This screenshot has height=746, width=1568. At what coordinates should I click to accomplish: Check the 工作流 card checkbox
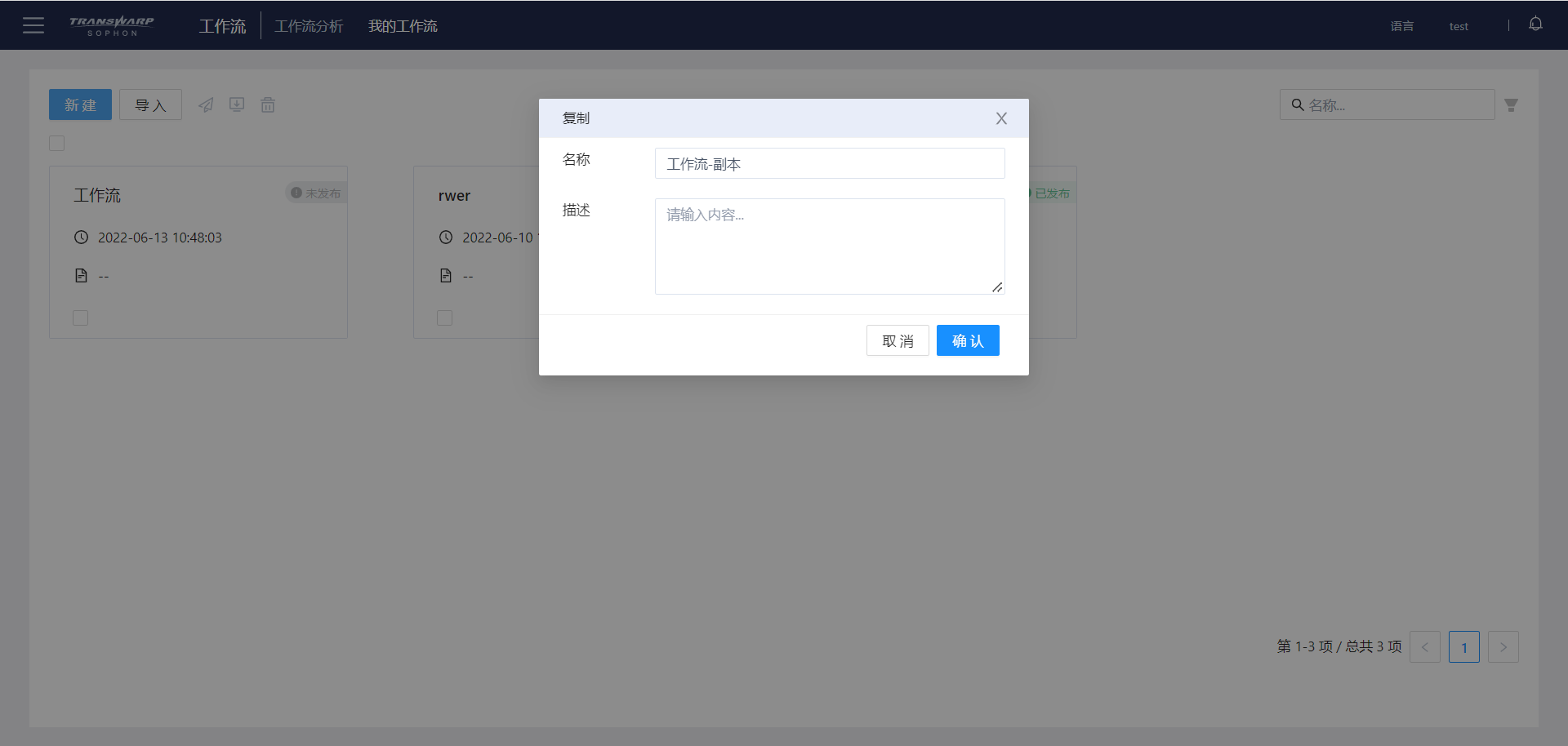coord(80,317)
